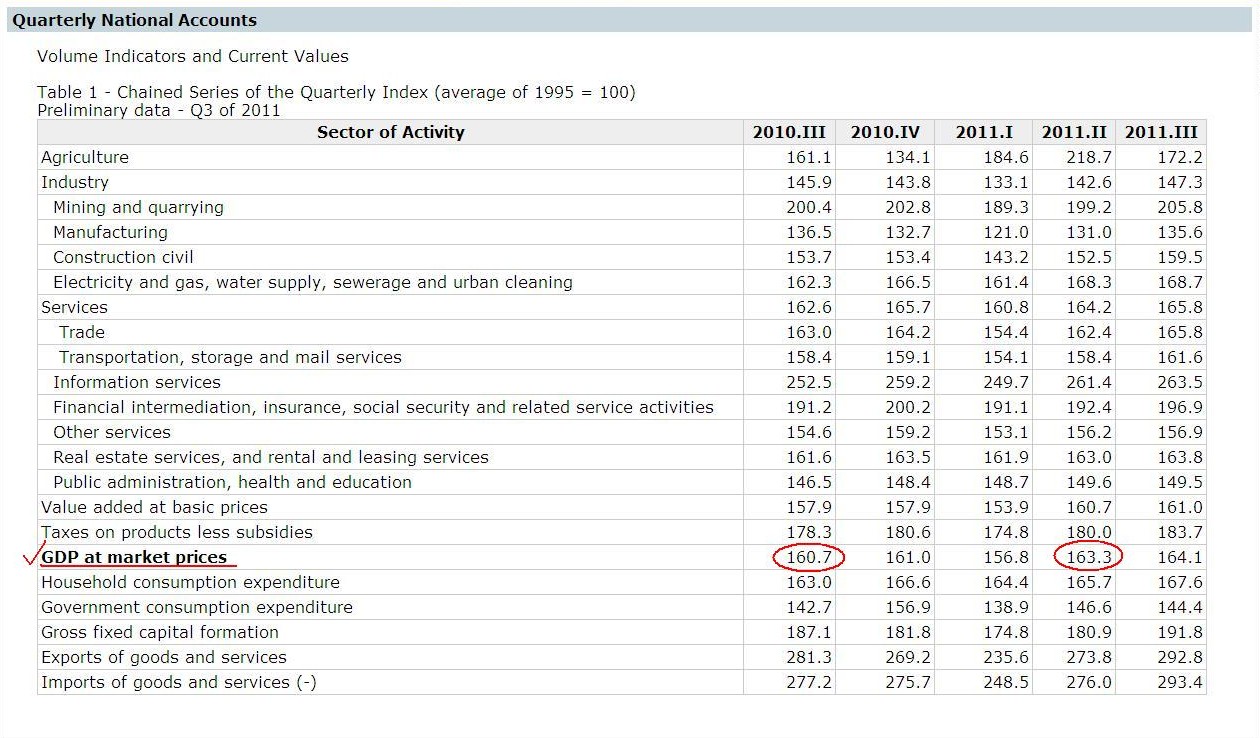This screenshot has width=1260, height=738.
Task: Select 'Government consumption expenditure' row label
Action: pos(197,607)
